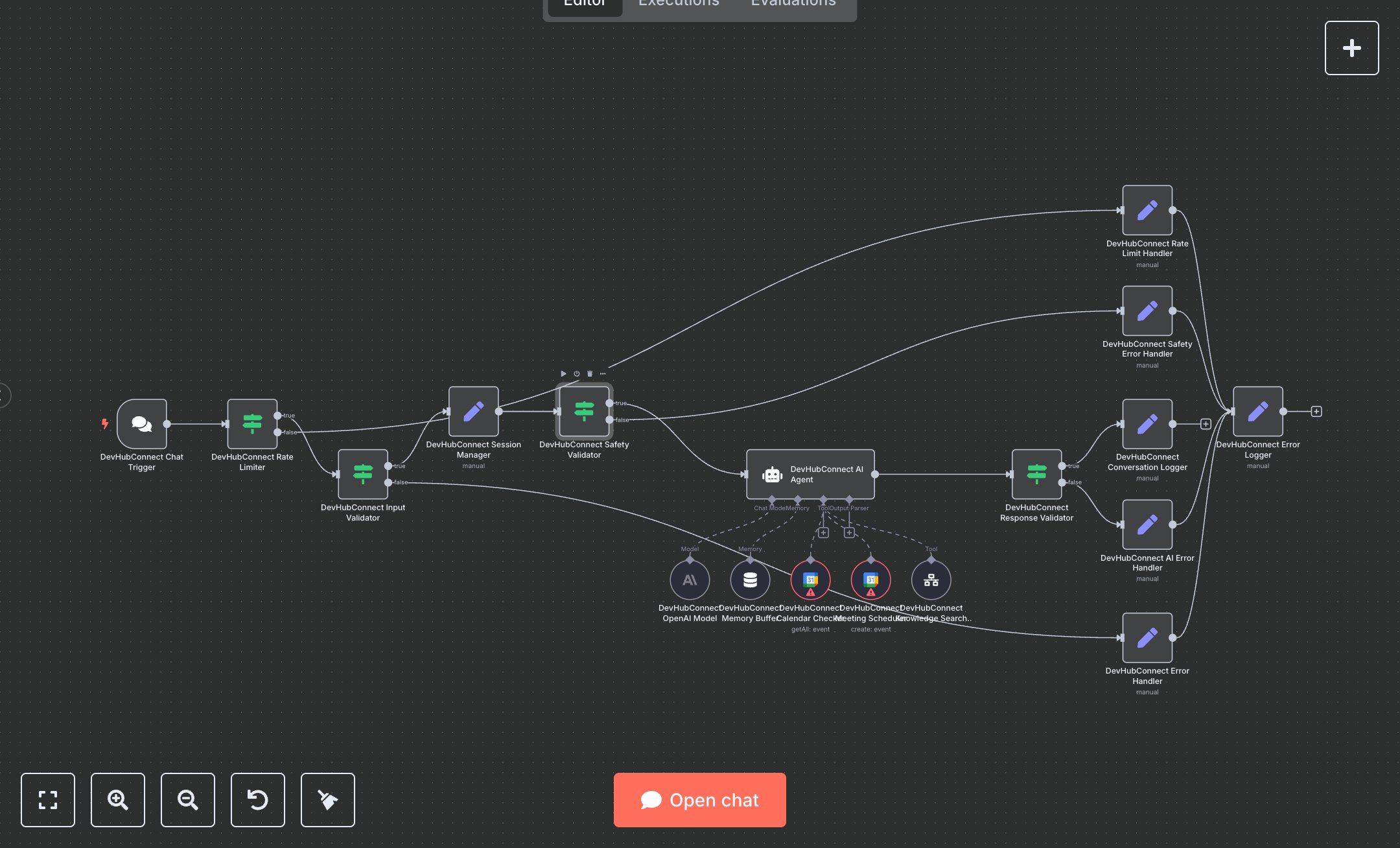The height and width of the screenshot is (848, 1400).
Task: Open the DevHubConnect OpenAI Model node
Action: coord(690,580)
